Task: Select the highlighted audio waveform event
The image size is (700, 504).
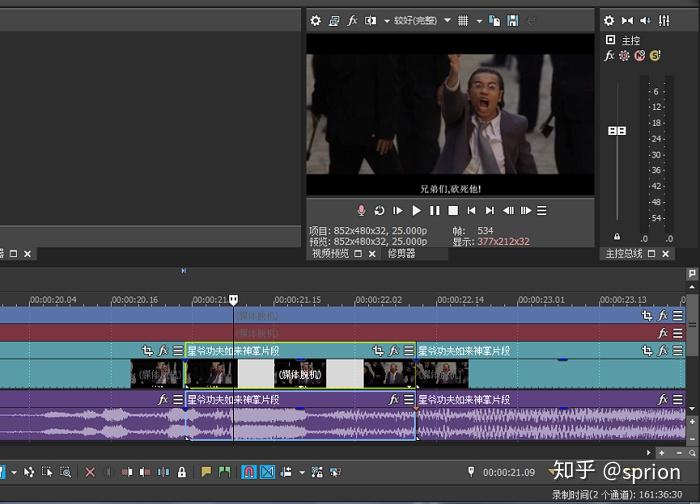Action: 300,424
